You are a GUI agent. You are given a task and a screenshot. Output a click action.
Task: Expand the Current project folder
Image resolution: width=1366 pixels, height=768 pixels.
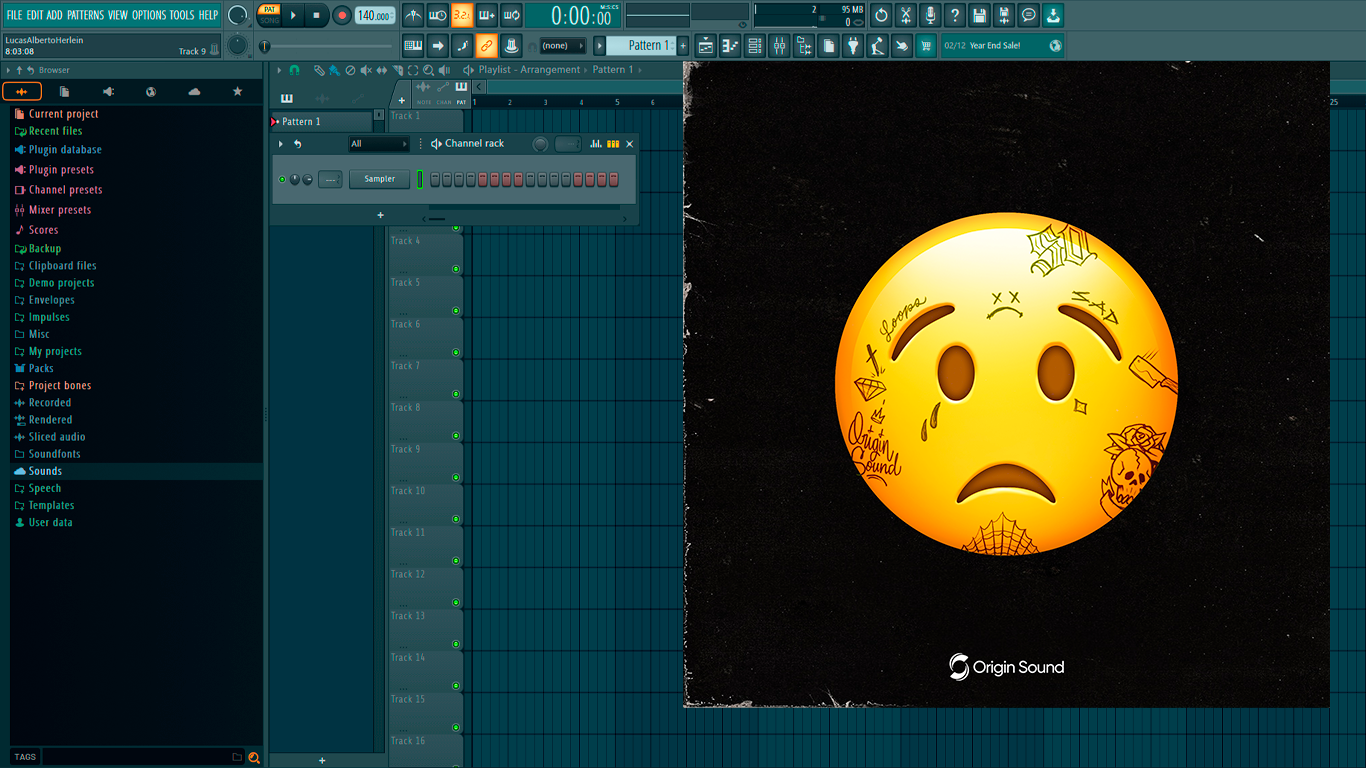pyautogui.click(x=63, y=114)
